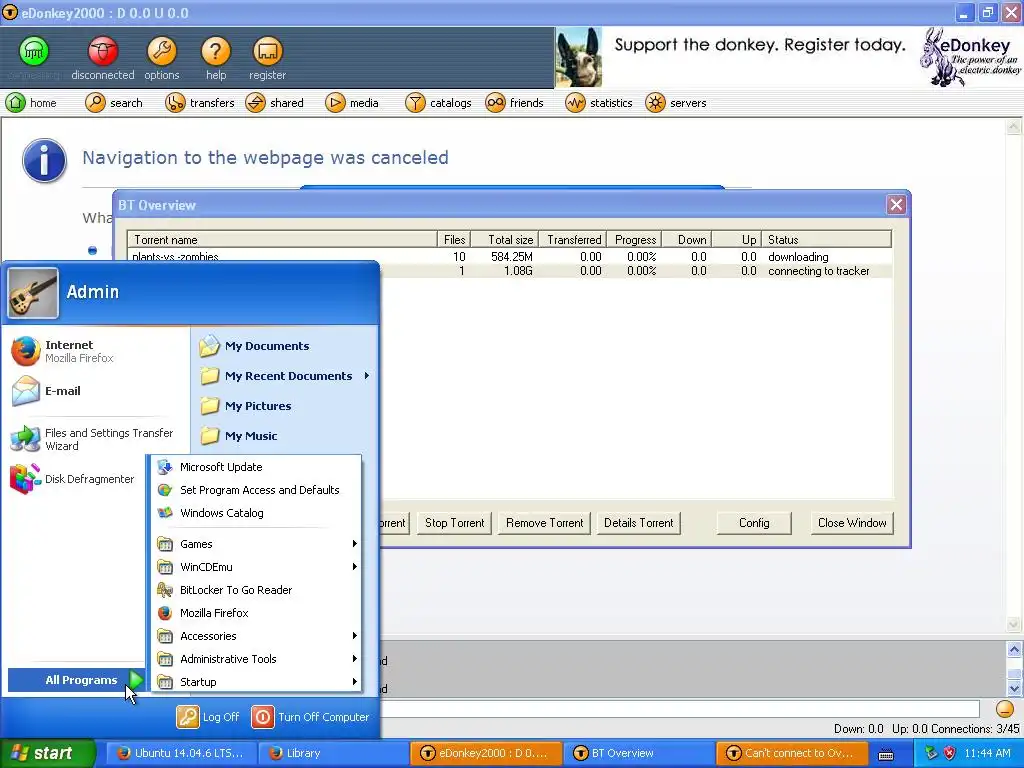
Task: Click the main page scrollbar up arrow
Action: coord(1014,127)
